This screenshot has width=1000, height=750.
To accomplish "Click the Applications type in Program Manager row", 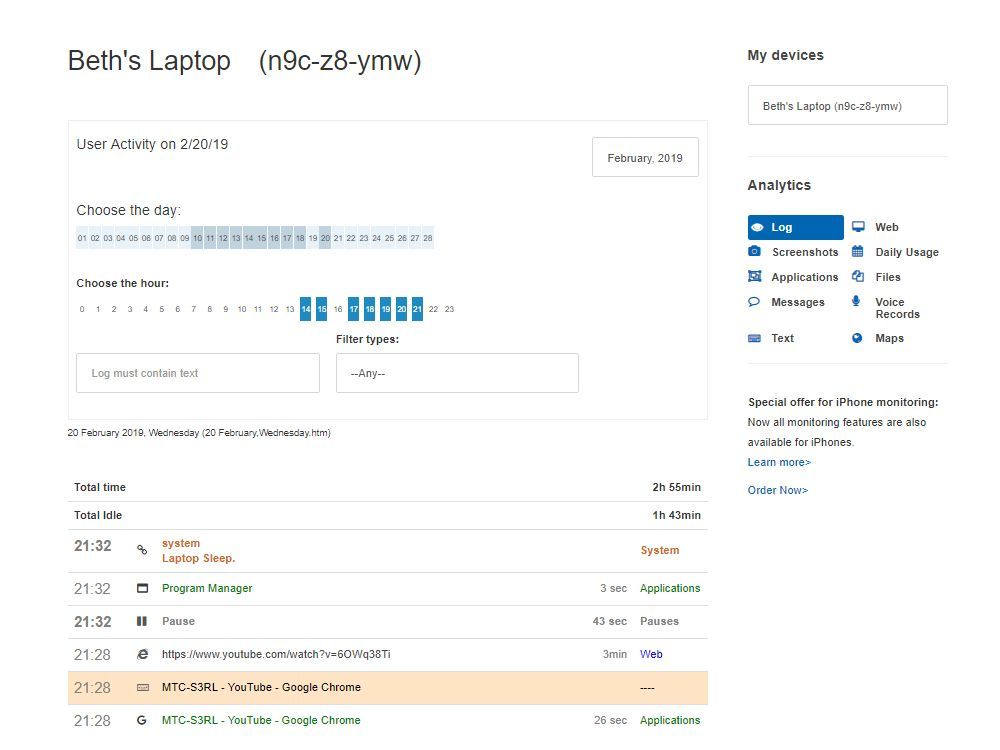I will pos(670,588).
